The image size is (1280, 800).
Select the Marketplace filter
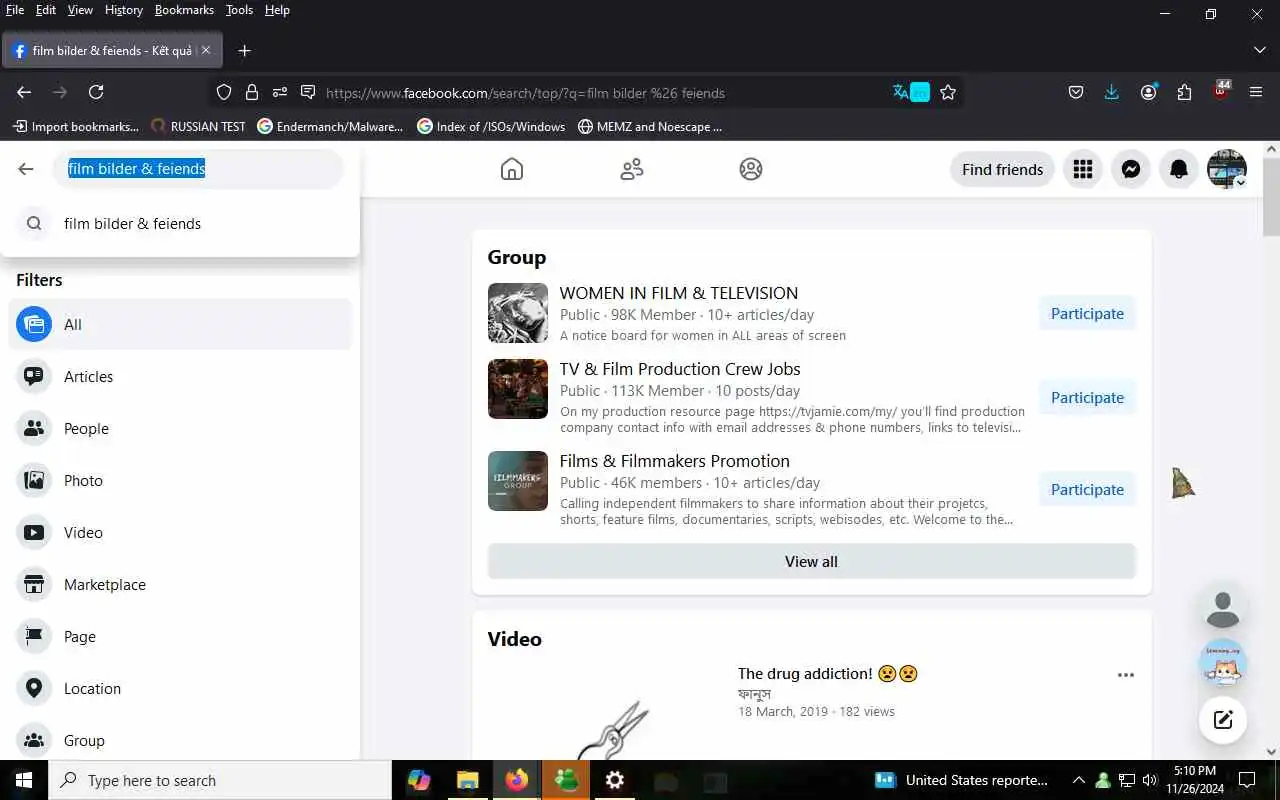(x=180, y=584)
